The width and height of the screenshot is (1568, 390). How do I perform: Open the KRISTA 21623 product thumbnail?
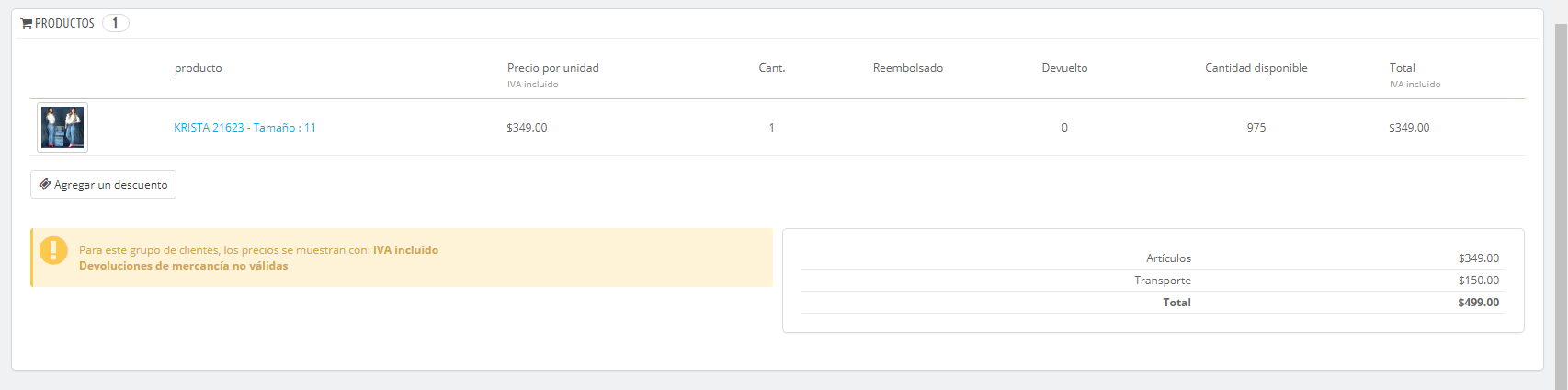click(x=62, y=127)
